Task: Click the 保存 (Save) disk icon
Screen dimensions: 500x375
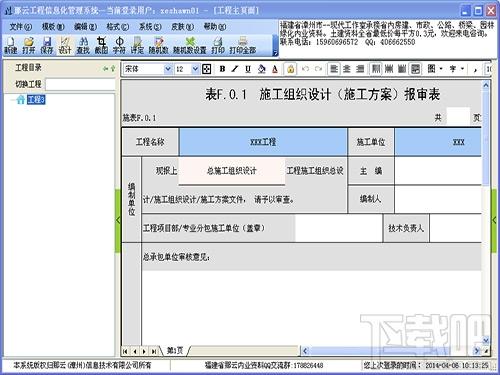Action: pos(47,45)
